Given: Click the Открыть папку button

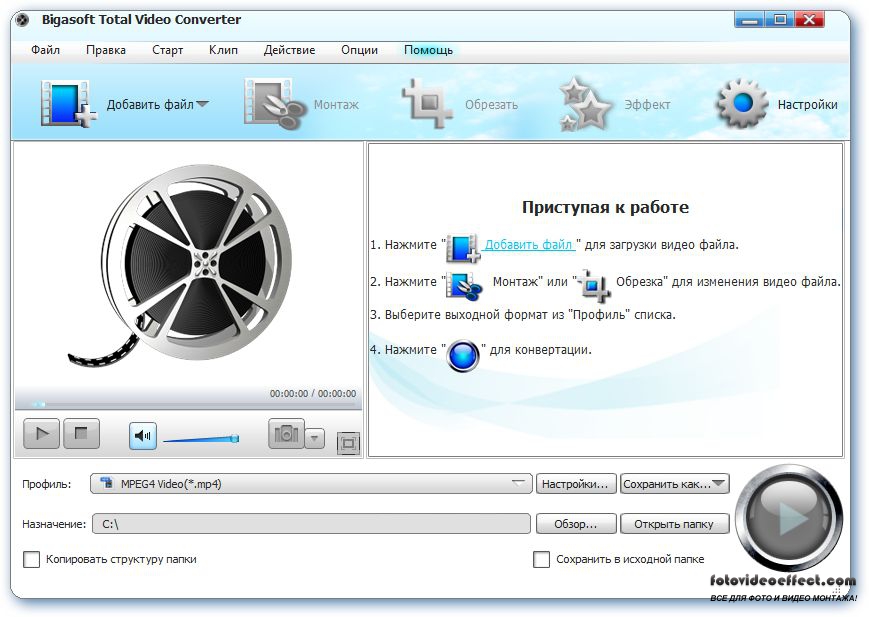Looking at the screenshot, I should pos(674,524).
